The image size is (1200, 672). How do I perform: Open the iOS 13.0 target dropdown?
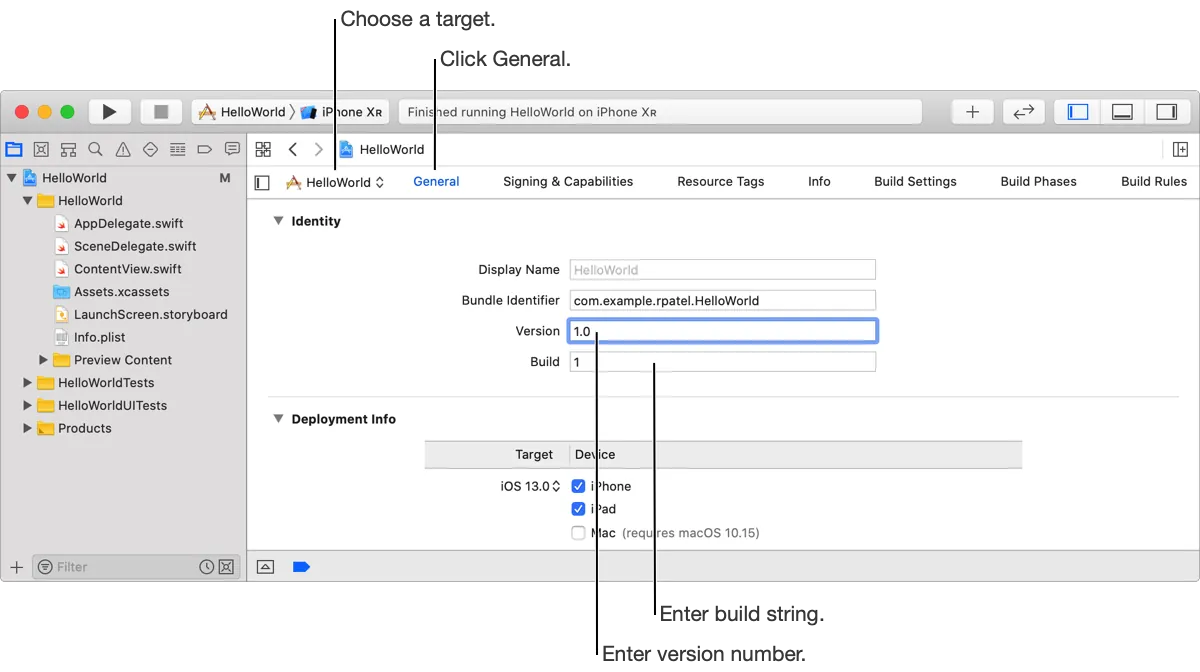[x=530, y=486]
